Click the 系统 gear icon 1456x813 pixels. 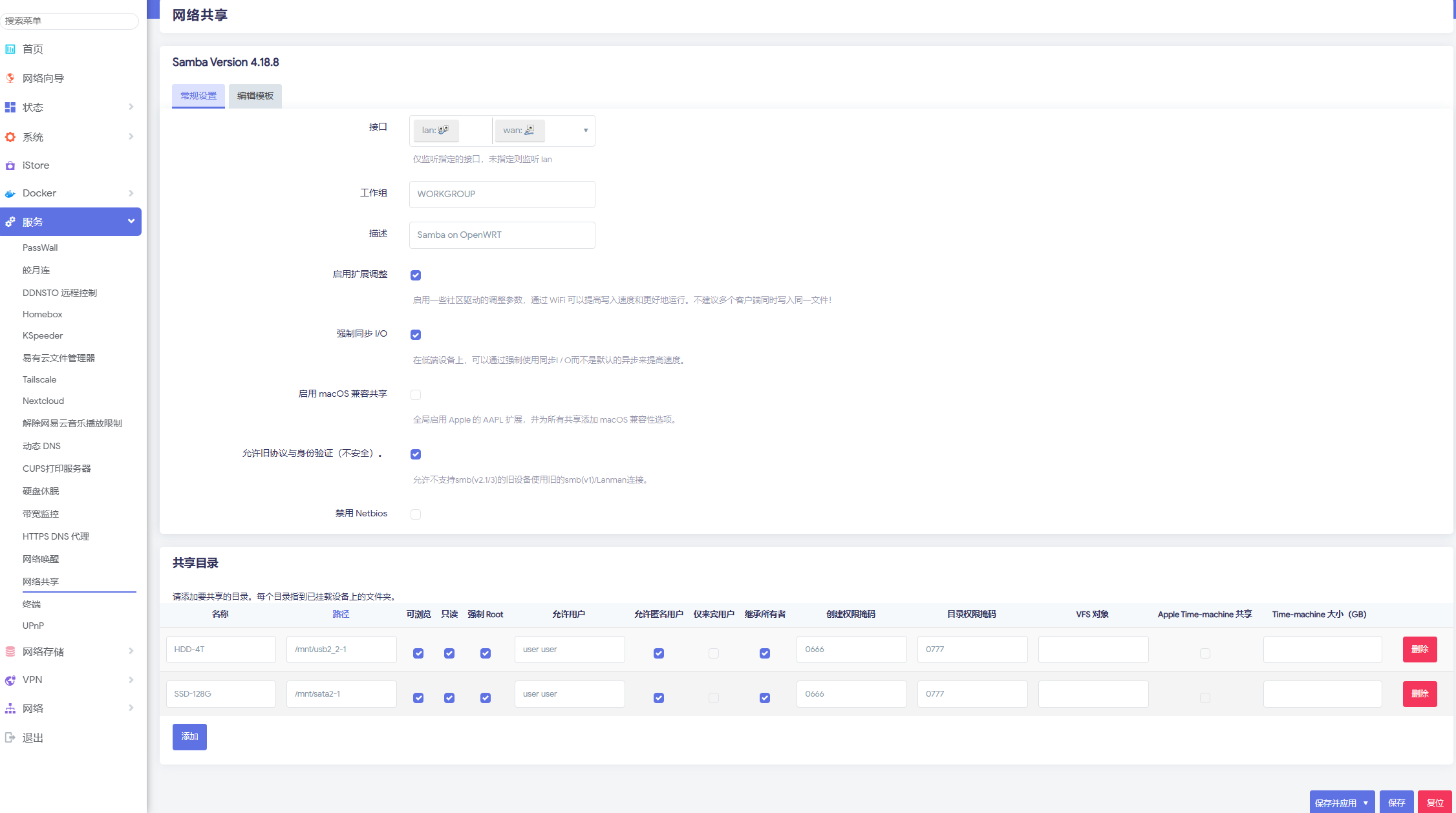point(10,137)
